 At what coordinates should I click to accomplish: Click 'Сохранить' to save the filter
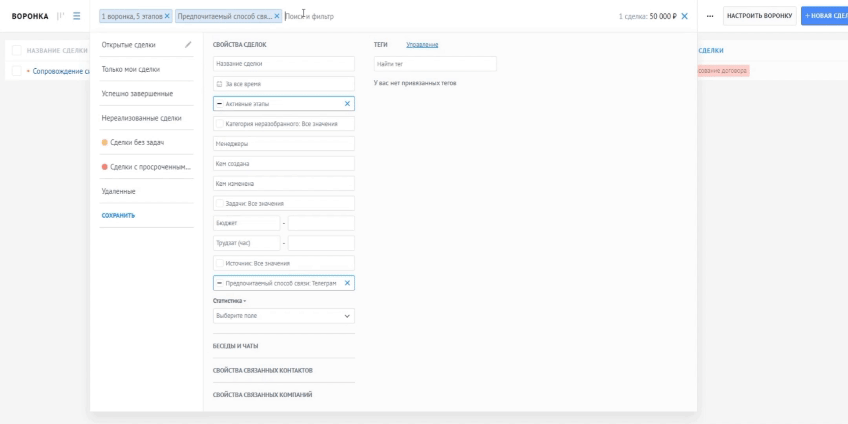tap(118, 215)
